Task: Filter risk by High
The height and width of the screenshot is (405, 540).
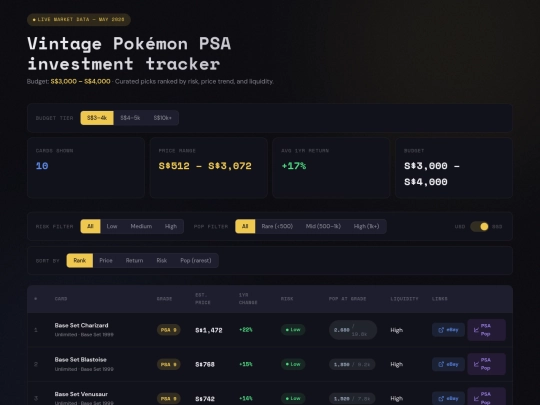Action: pos(171,226)
